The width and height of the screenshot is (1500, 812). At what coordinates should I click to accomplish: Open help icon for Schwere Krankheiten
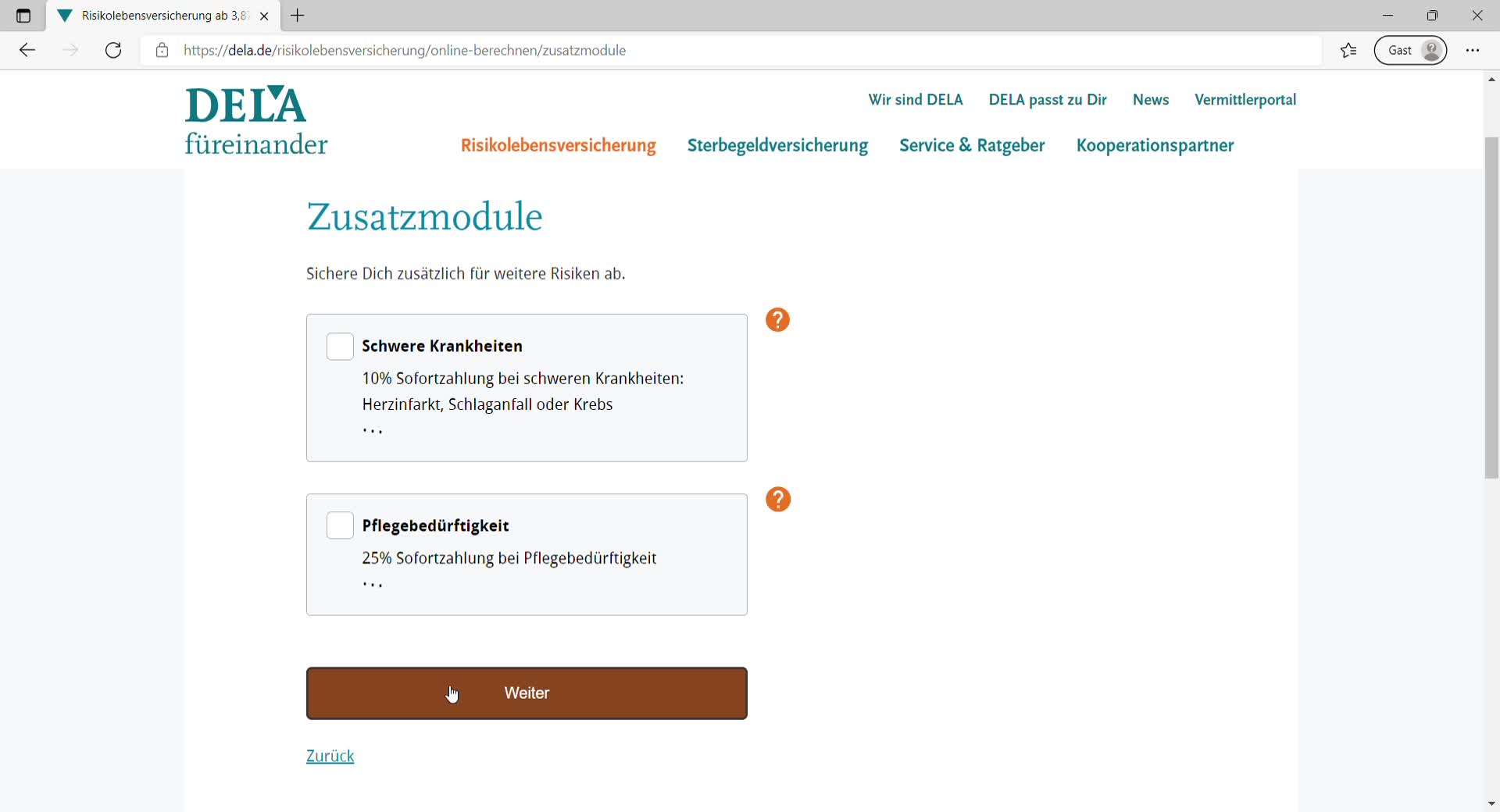point(777,320)
